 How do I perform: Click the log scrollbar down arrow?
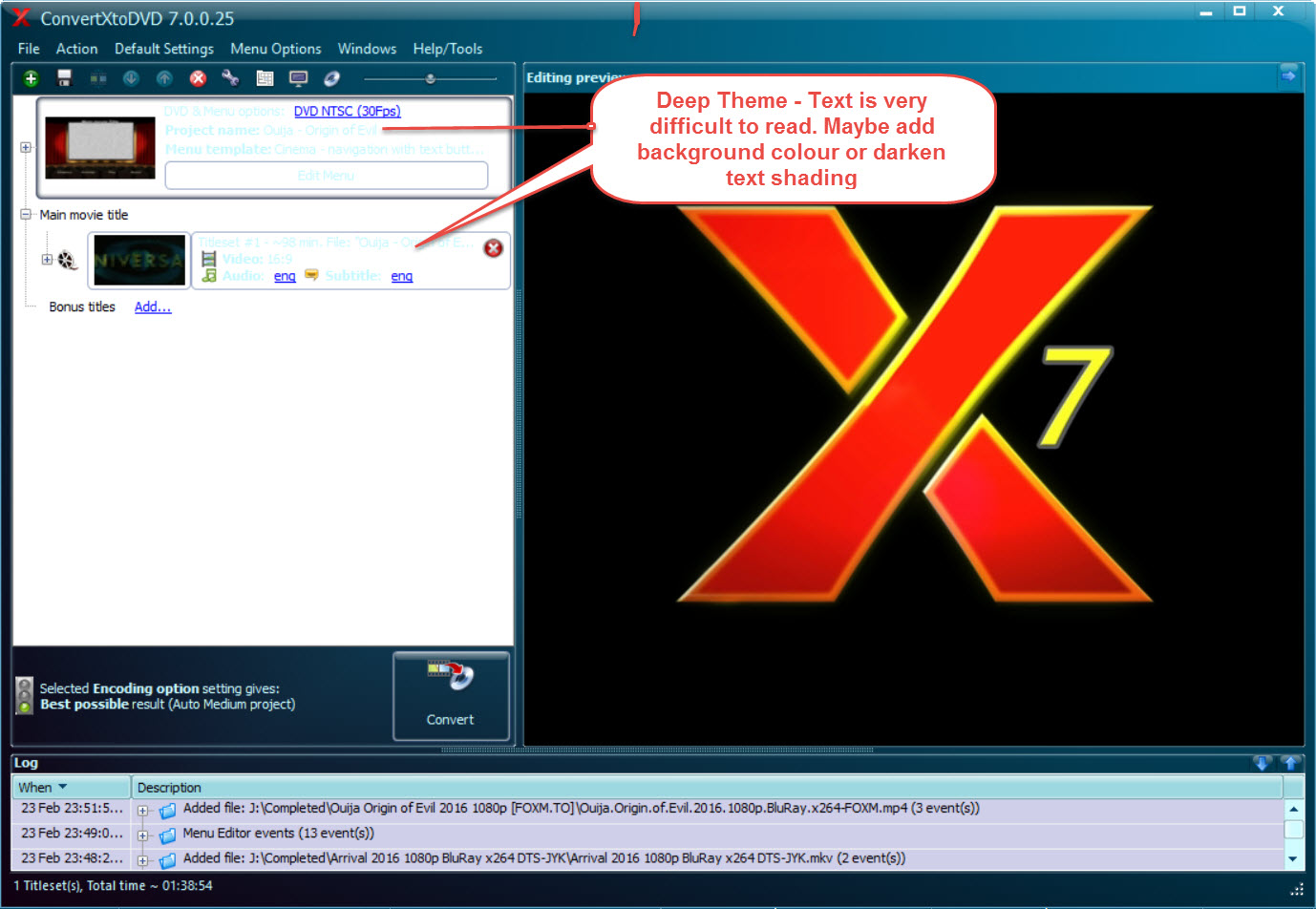[x=1294, y=858]
